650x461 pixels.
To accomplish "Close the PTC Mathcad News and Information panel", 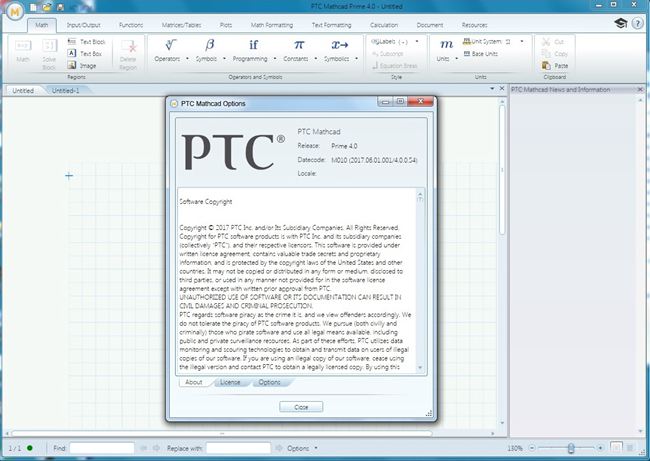I will 640,89.
